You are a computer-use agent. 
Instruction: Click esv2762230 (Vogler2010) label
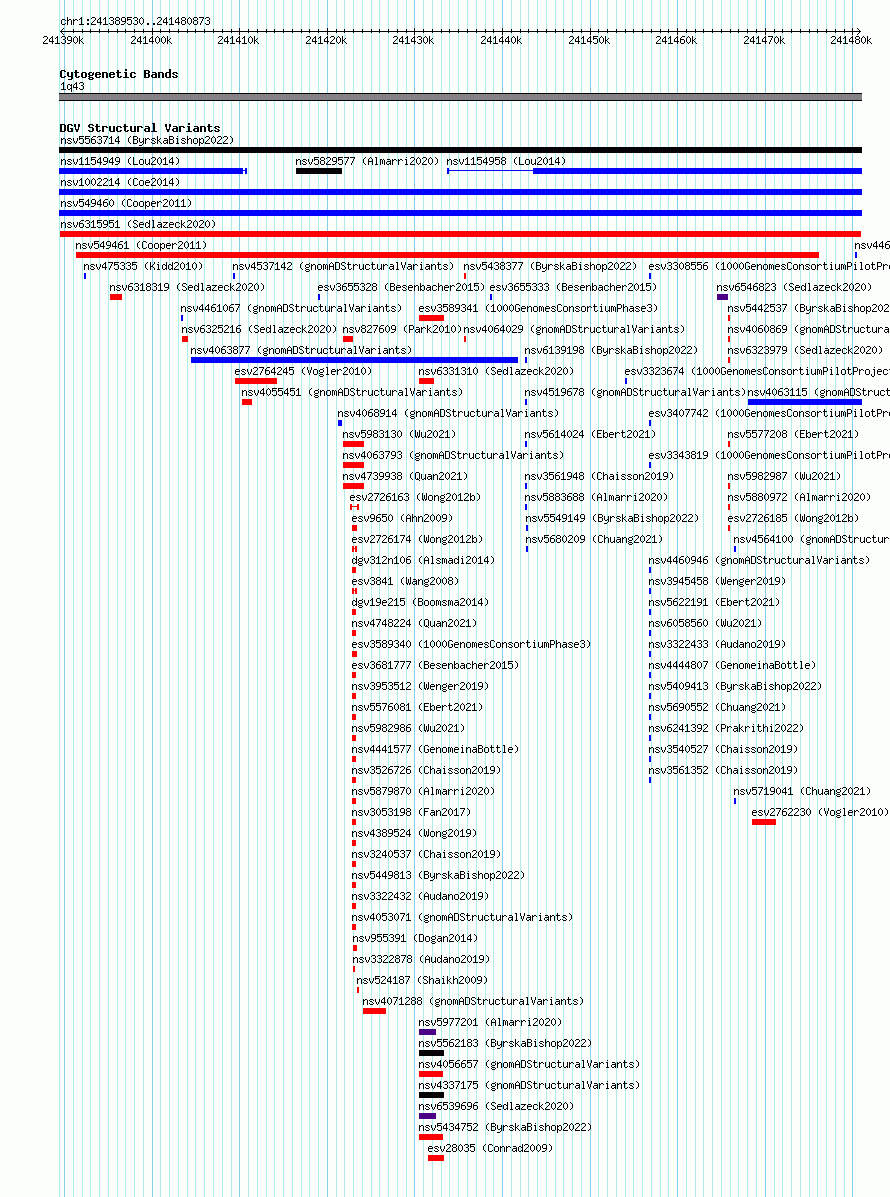pos(820,812)
